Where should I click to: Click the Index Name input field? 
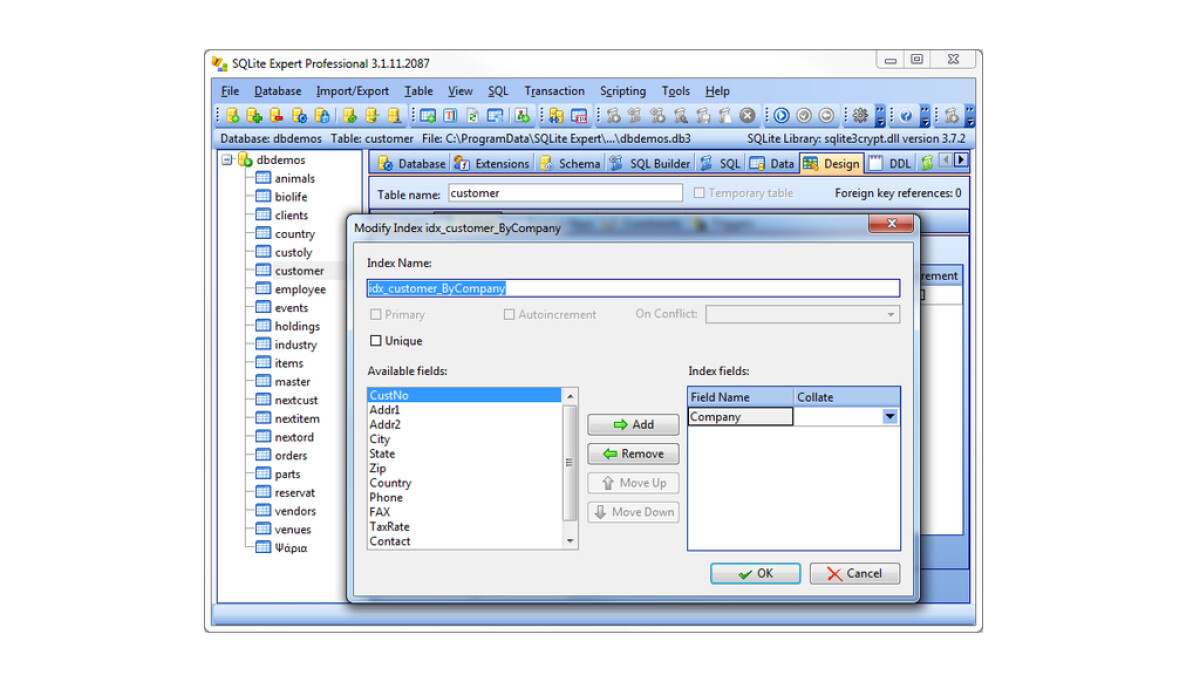pyautogui.click(x=633, y=288)
